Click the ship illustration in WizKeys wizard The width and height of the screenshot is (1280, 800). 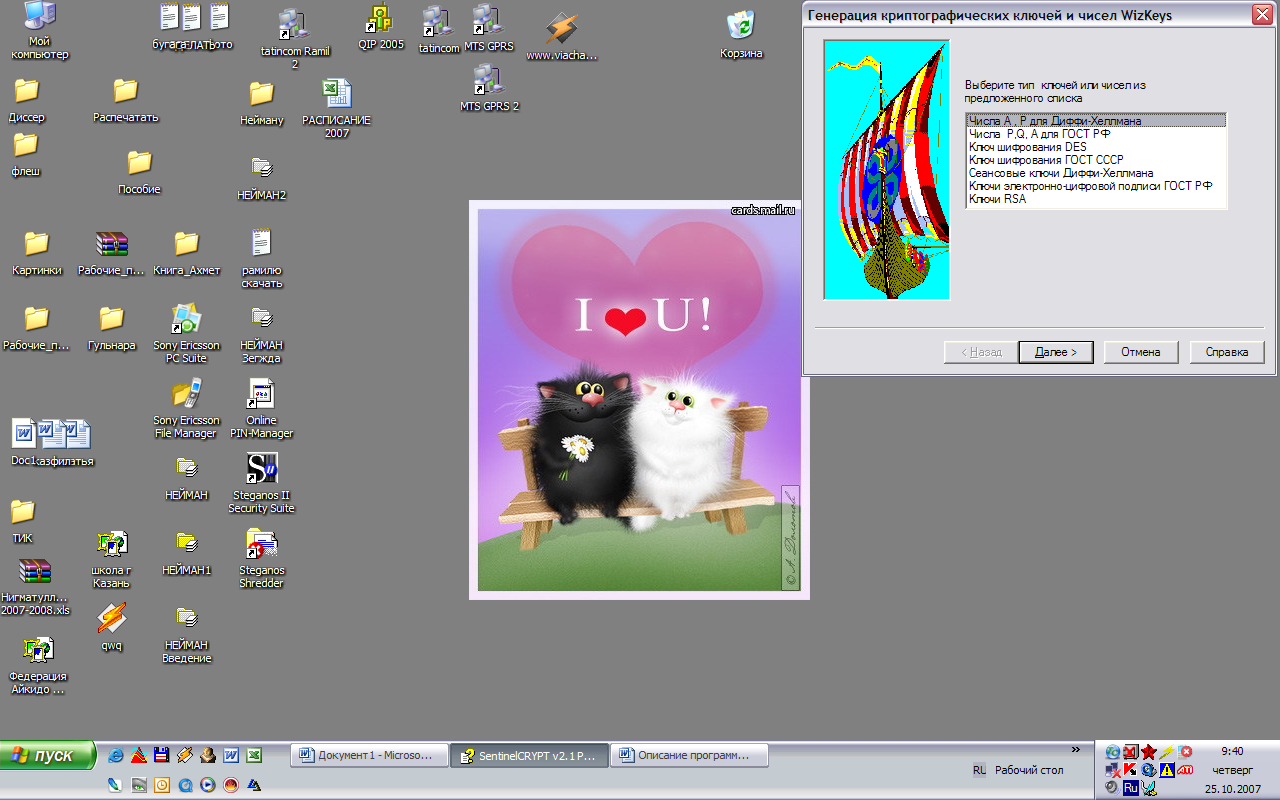(x=886, y=170)
